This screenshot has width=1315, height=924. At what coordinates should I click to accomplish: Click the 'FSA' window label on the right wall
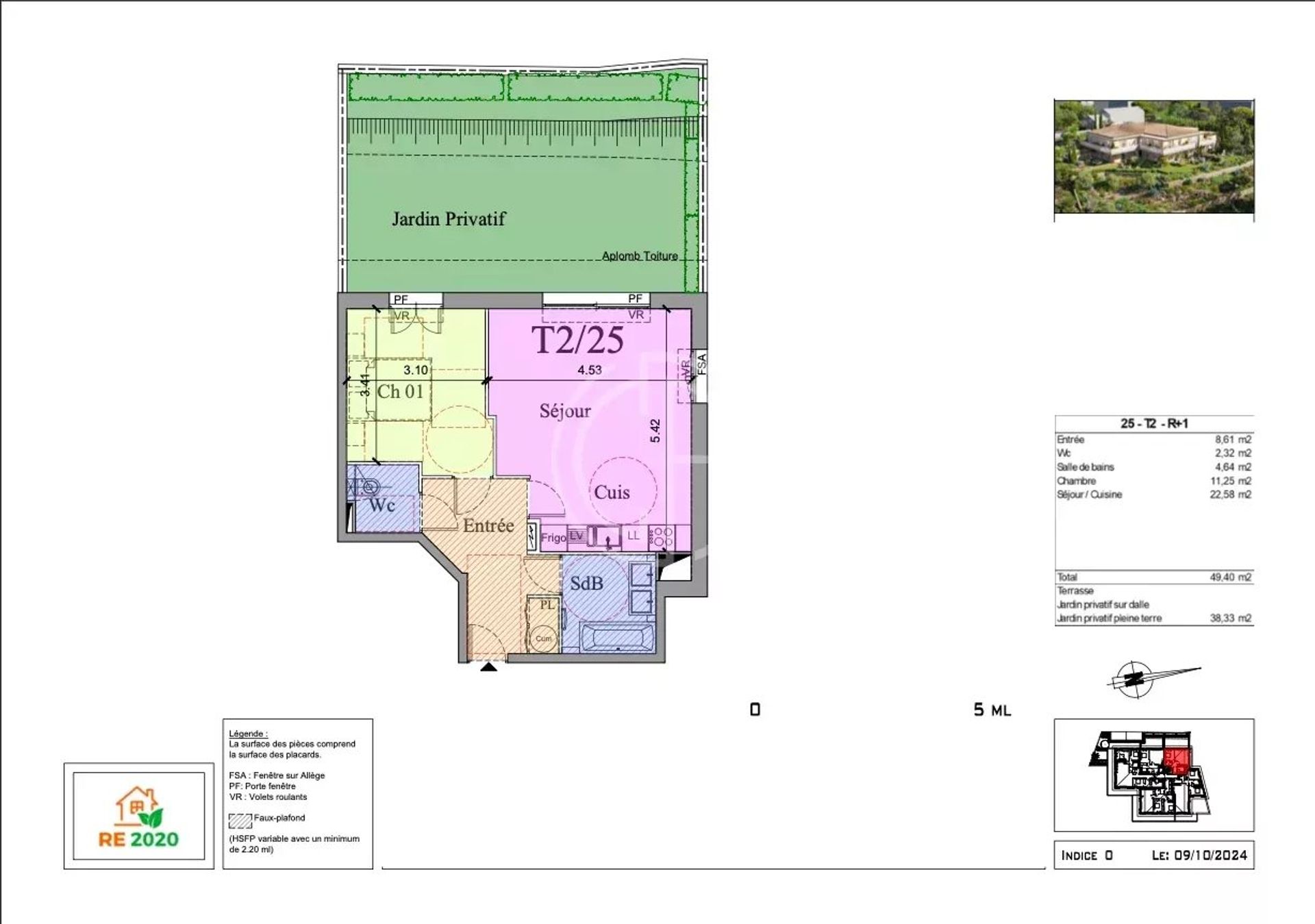point(701,363)
